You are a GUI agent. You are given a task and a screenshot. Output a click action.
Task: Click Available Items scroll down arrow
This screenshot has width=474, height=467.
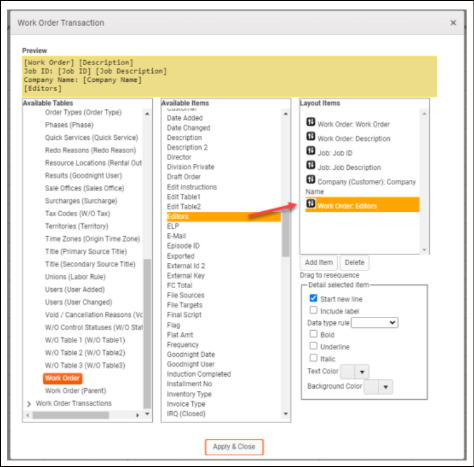(285, 414)
